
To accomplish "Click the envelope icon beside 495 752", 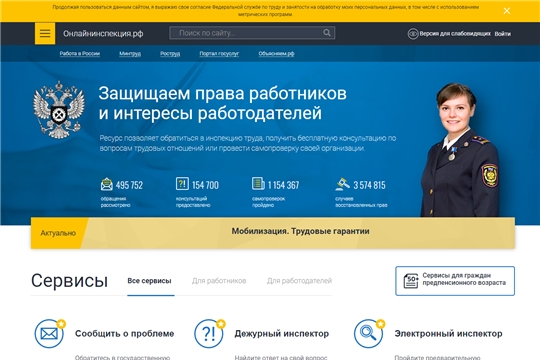I will tap(107, 184).
